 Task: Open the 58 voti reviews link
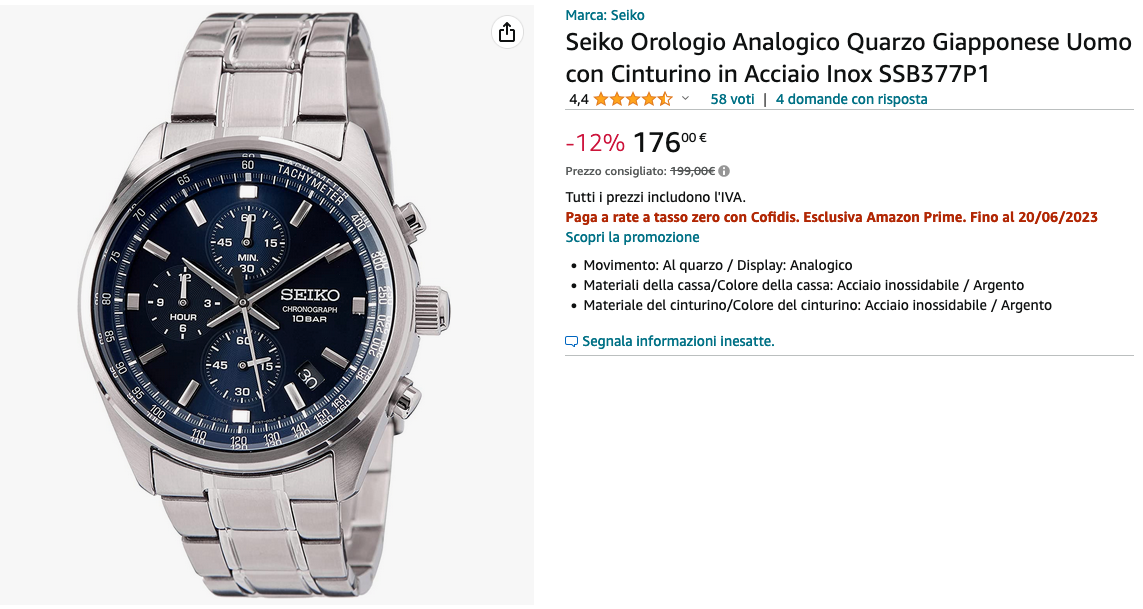pos(732,99)
